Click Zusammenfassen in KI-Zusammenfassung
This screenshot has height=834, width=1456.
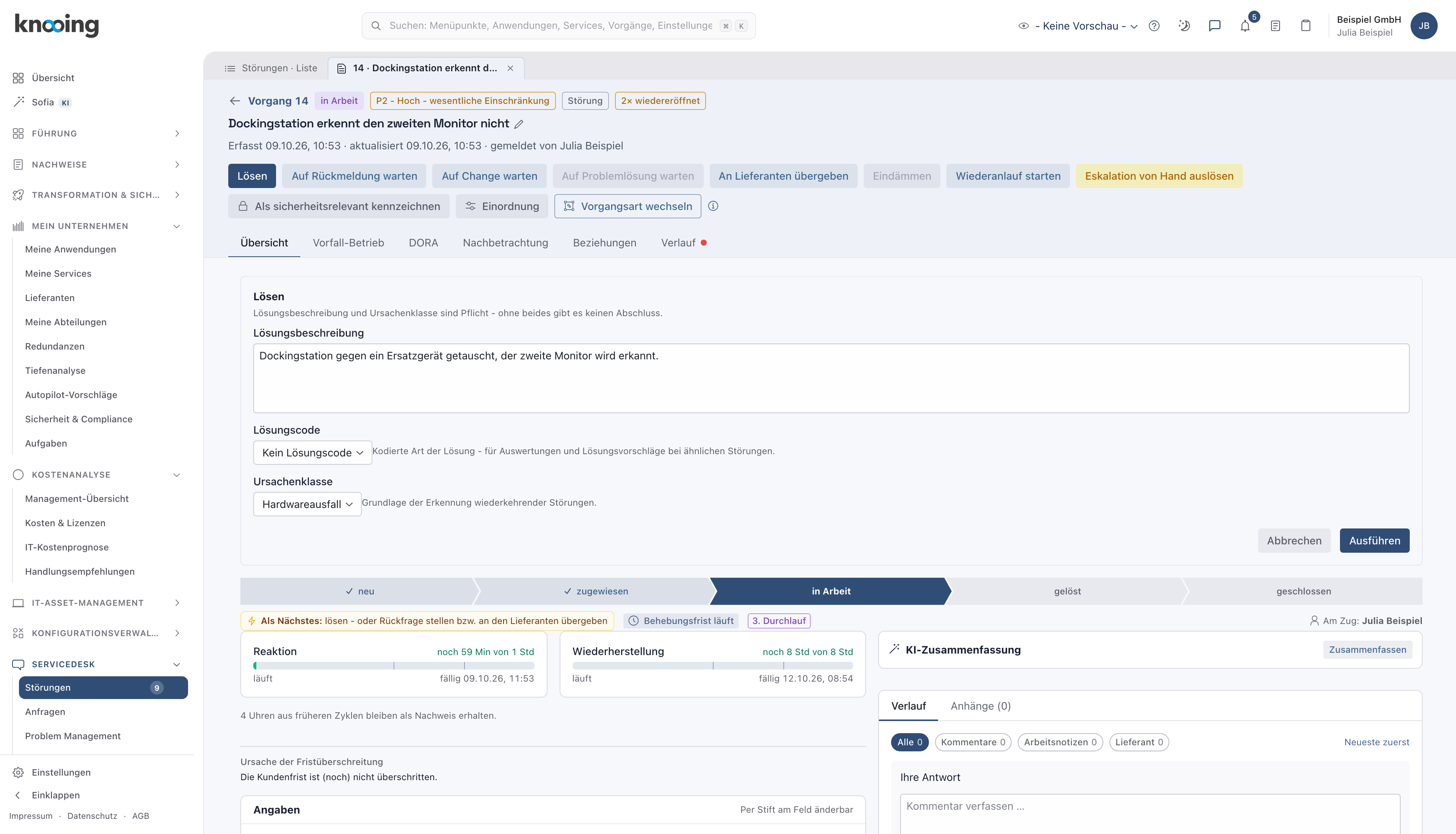click(x=1367, y=649)
